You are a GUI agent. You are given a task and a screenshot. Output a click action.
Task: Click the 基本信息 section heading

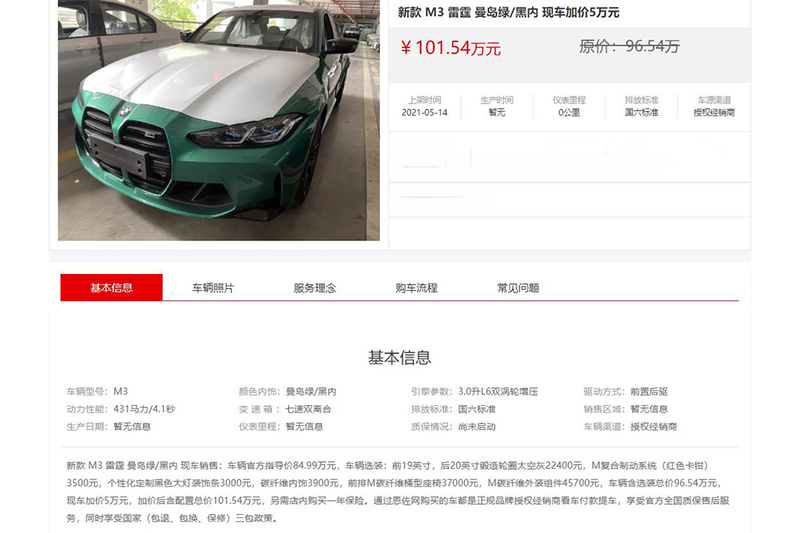(399, 357)
